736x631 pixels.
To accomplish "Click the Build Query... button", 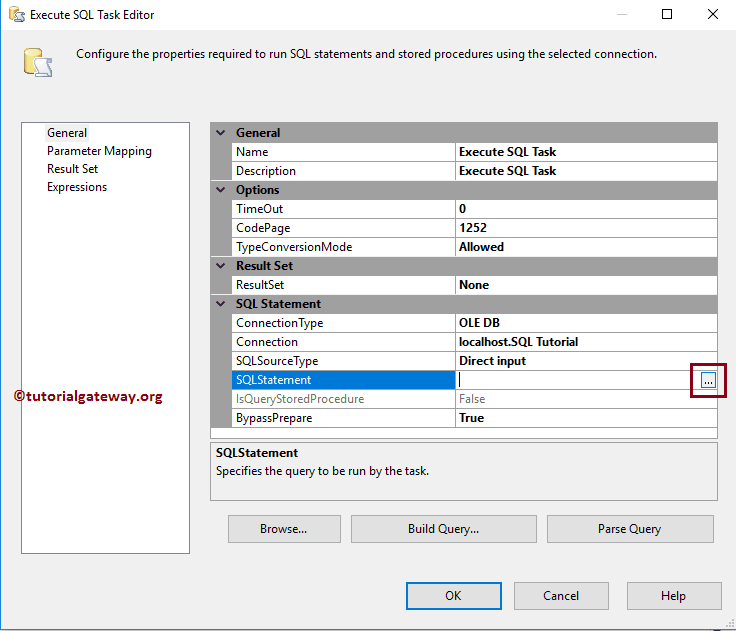I will (x=444, y=529).
